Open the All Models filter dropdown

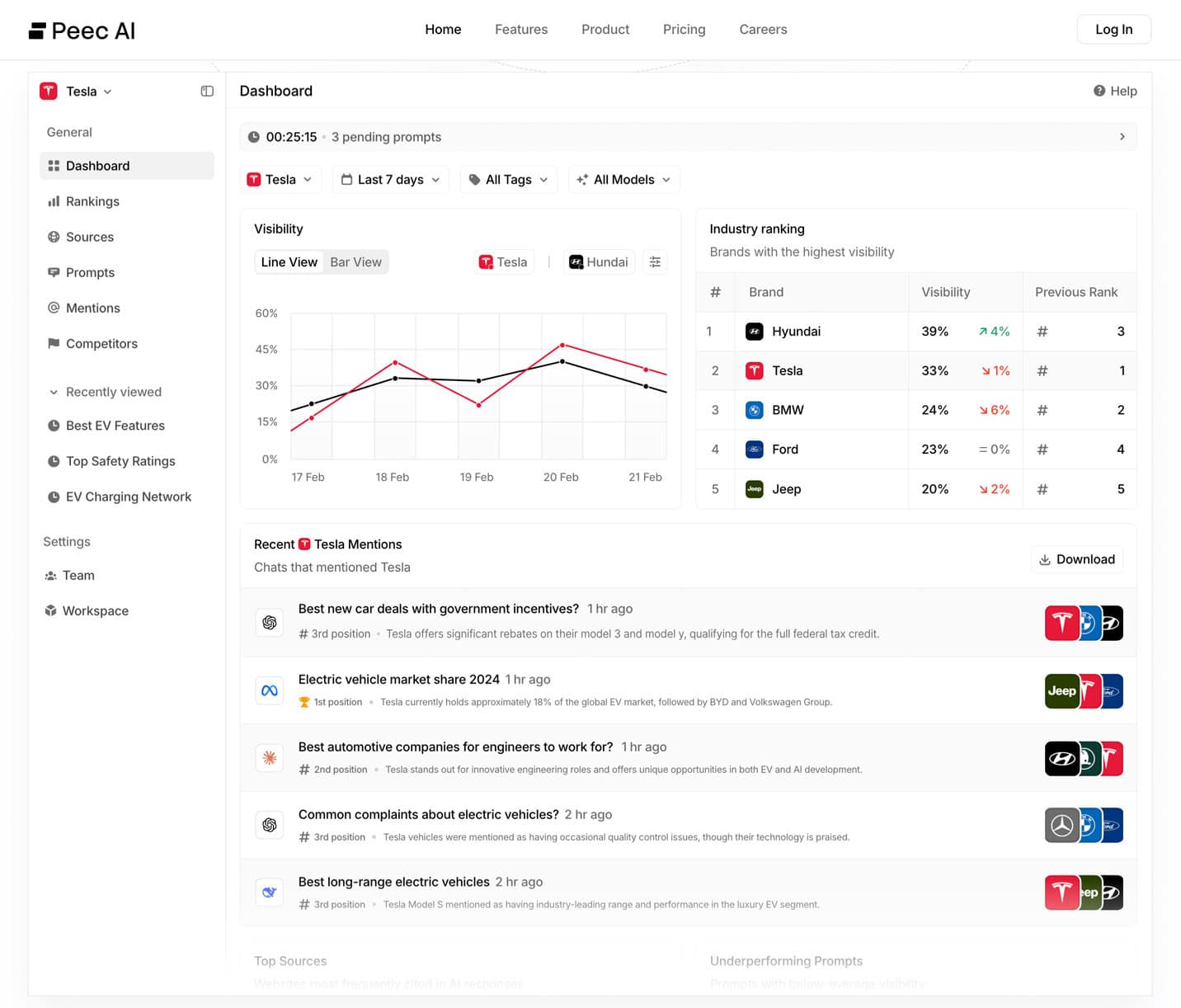[623, 179]
